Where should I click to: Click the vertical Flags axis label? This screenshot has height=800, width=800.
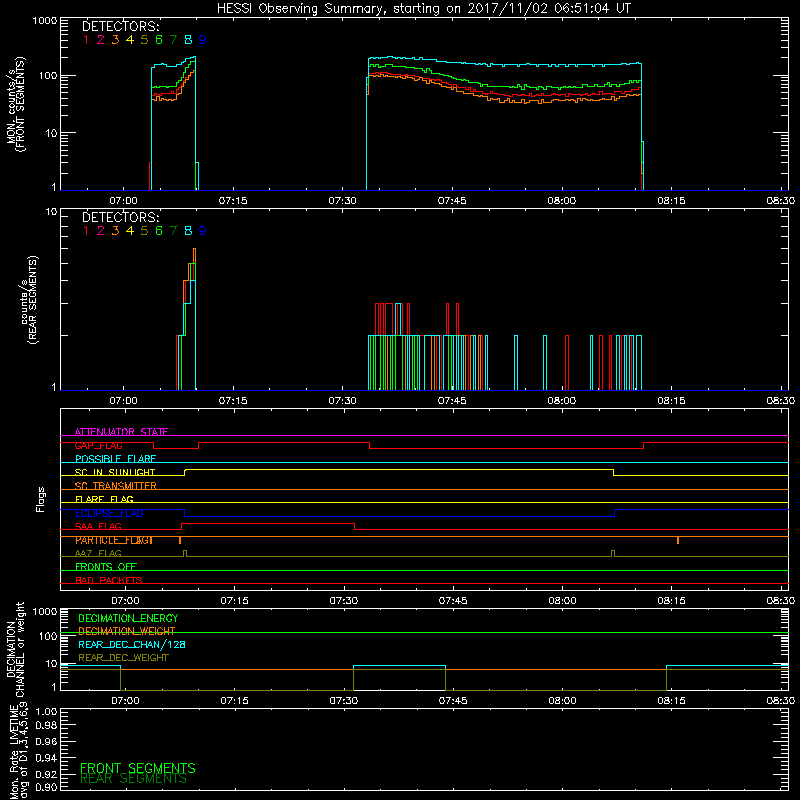[x=41, y=499]
